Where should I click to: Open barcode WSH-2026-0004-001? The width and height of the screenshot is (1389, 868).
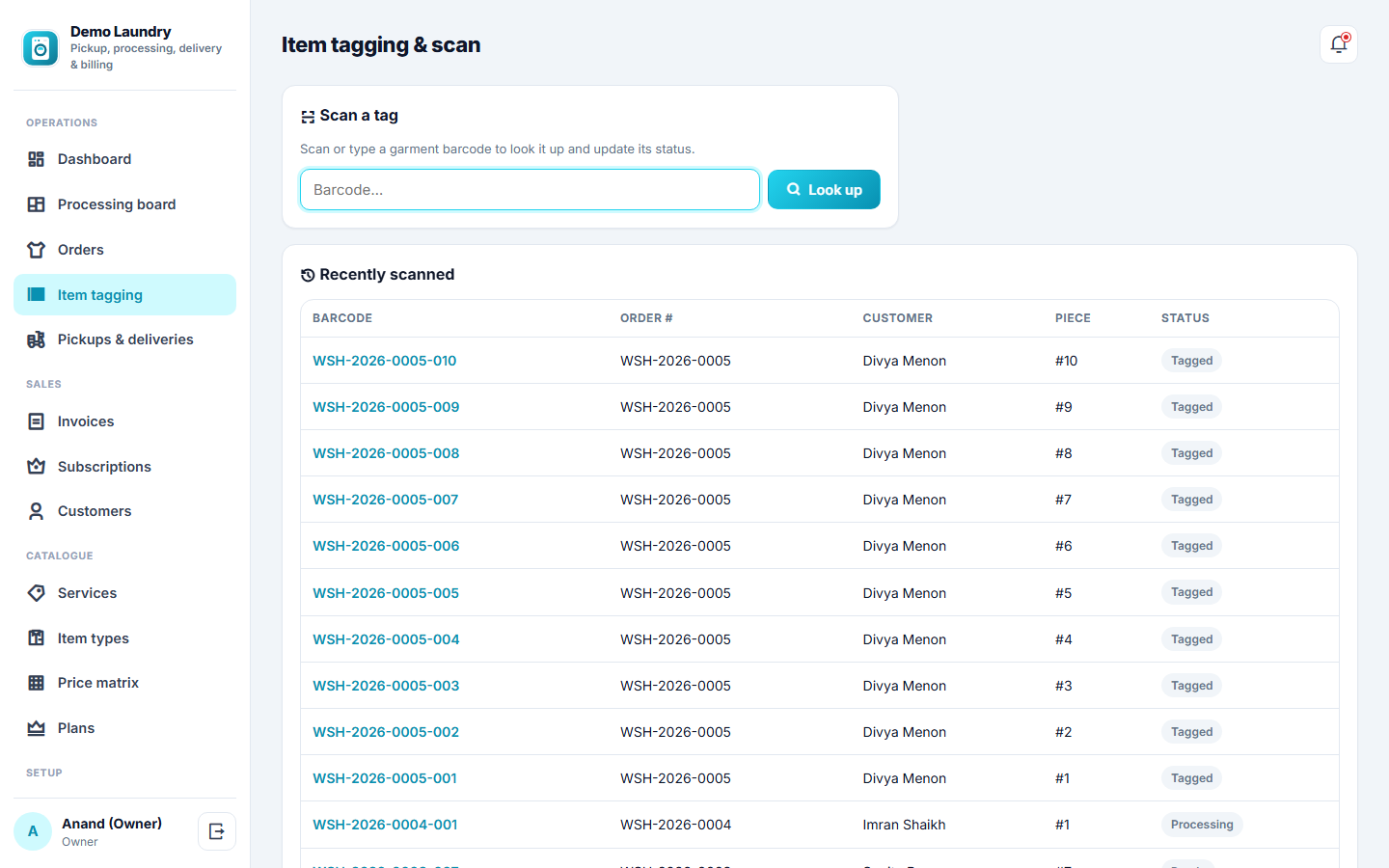(x=385, y=825)
